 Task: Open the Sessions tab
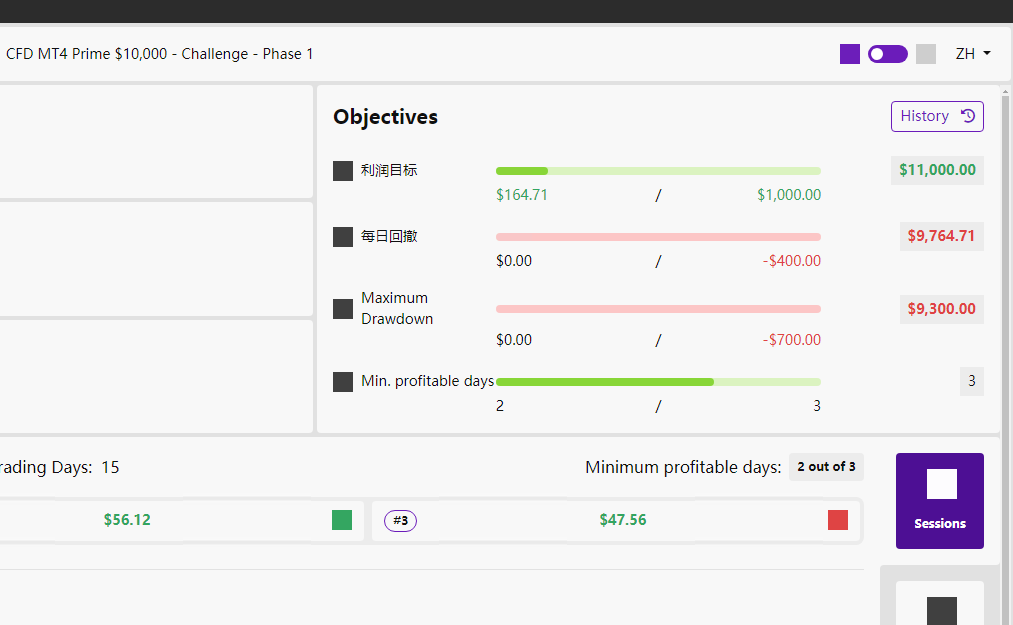click(940, 501)
